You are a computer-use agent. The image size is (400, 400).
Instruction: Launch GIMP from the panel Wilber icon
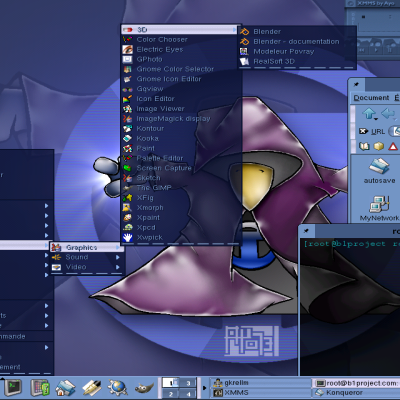coord(144,388)
